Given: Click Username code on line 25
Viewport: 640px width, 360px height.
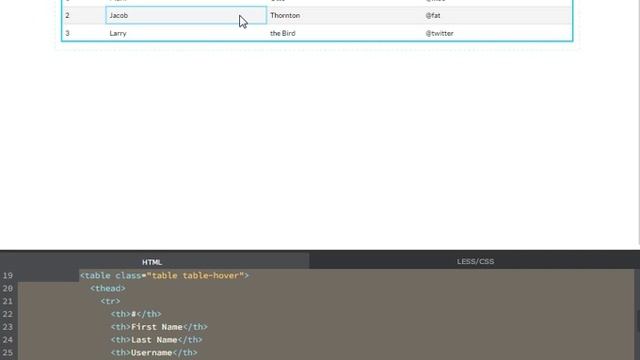Looking at the screenshot, I should pos(154,353).
